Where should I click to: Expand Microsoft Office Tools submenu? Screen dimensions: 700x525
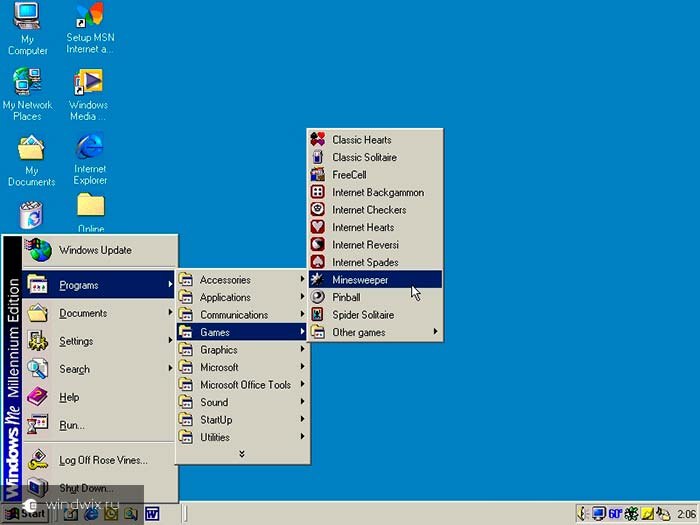click(x=242, y=384)
